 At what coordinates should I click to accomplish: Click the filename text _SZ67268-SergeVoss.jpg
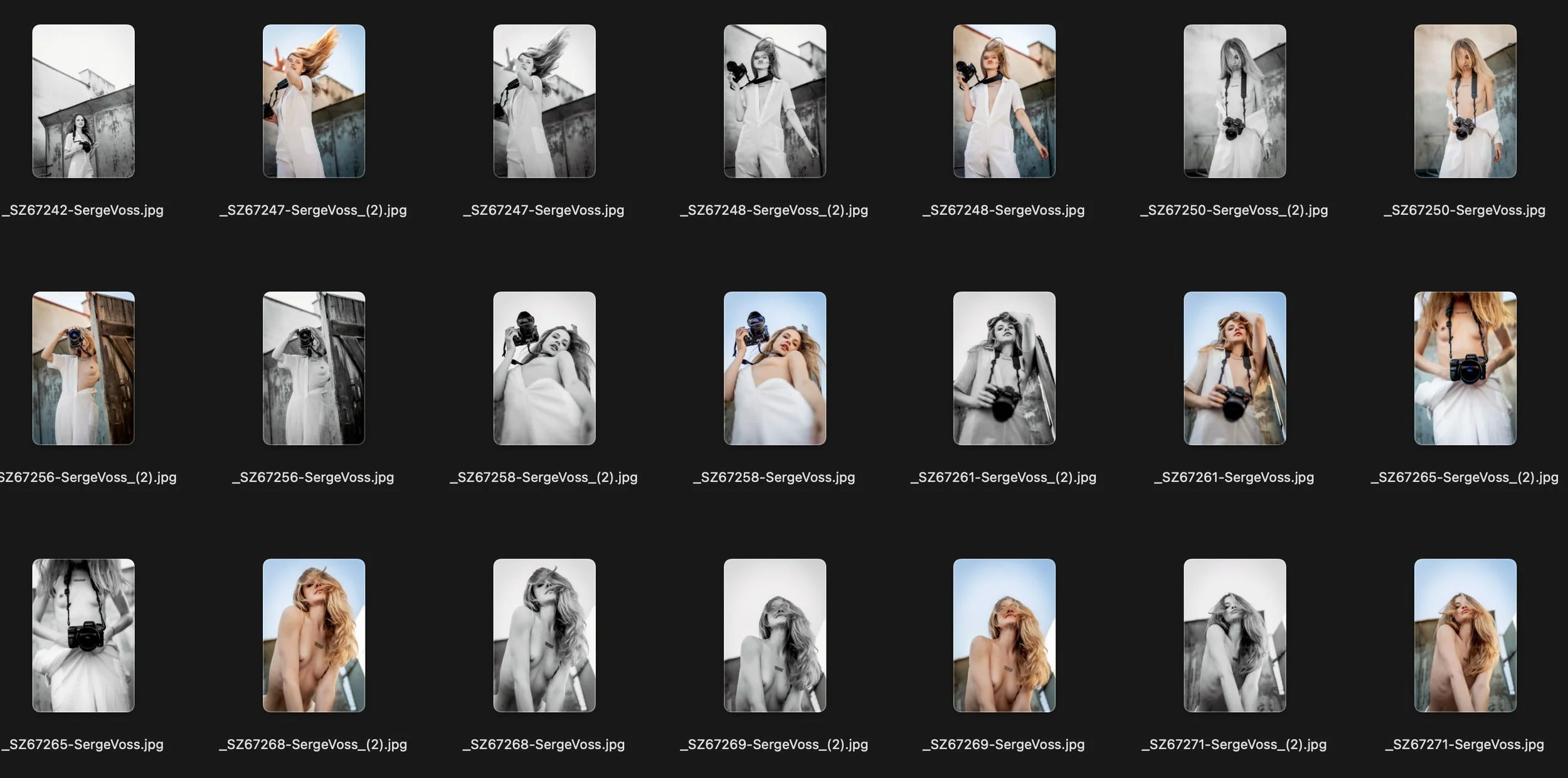544,744
